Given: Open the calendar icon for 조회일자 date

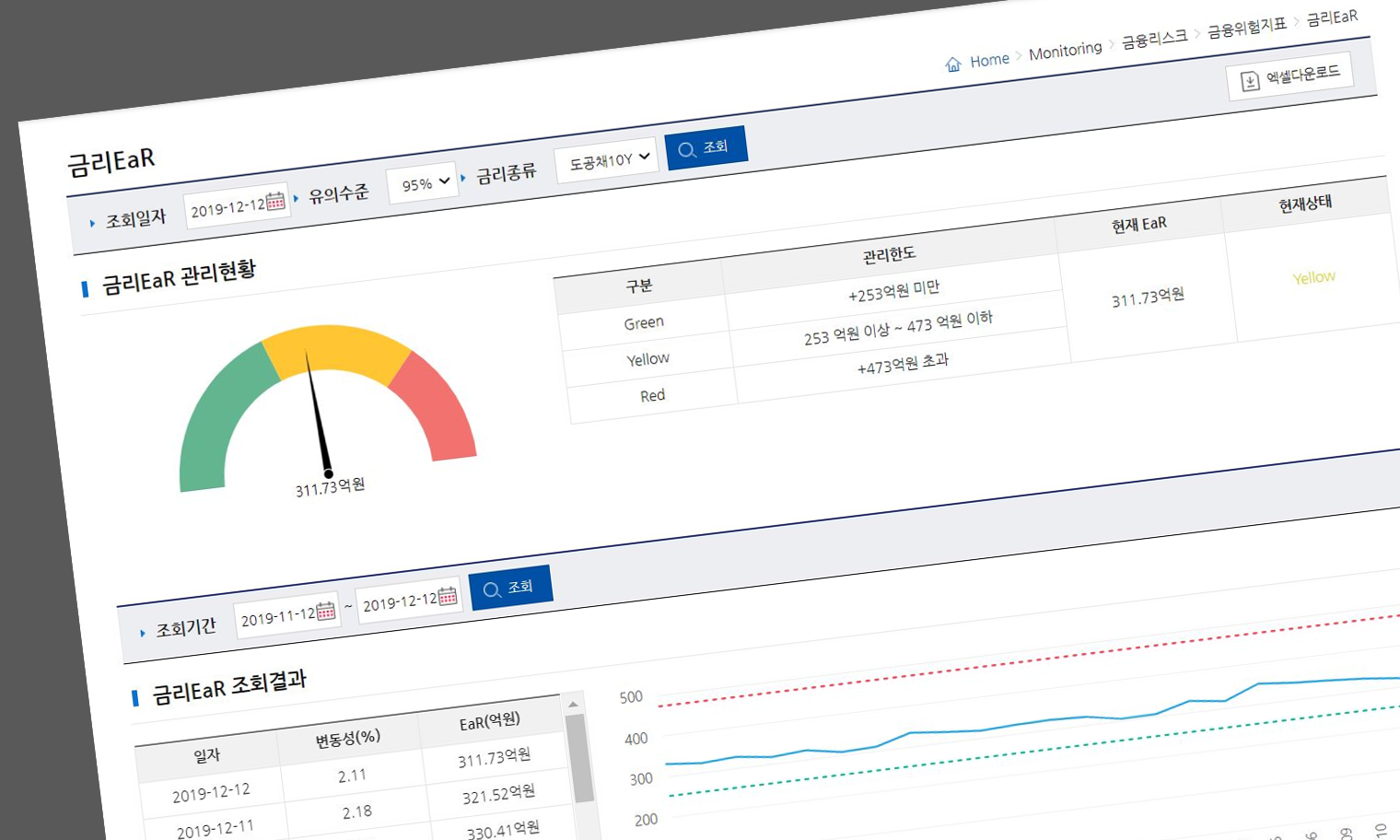Looking at the screenshot, I should click(x=275, y=201).
